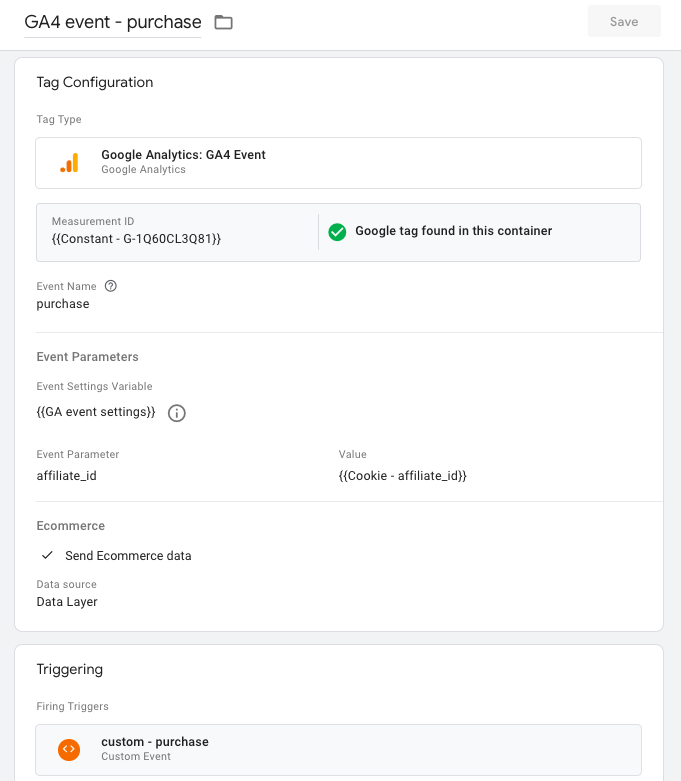Click Google tag found in this container text
Viewport: 681px width, 781px height.
(453, 231)
